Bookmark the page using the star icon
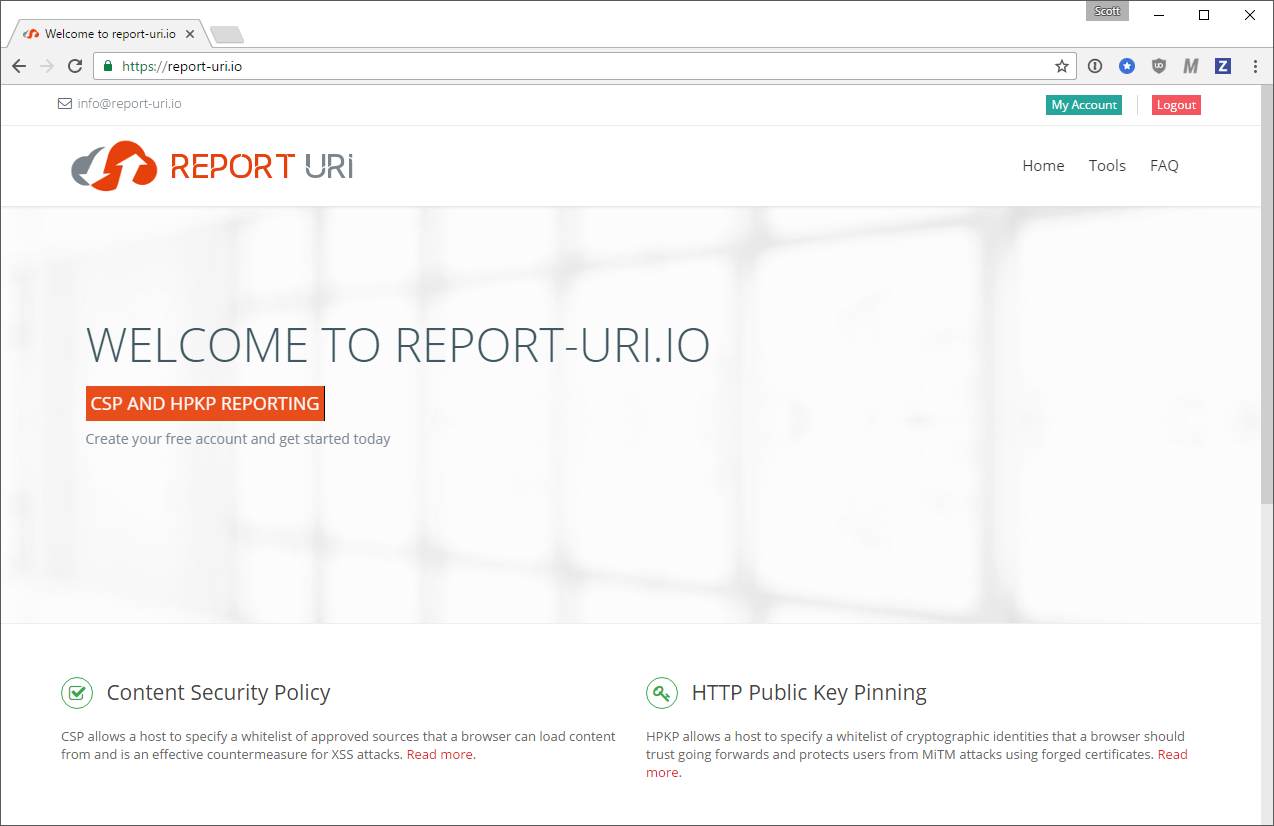Viewport: 1274px width, 826px height. pos(1061,66)
